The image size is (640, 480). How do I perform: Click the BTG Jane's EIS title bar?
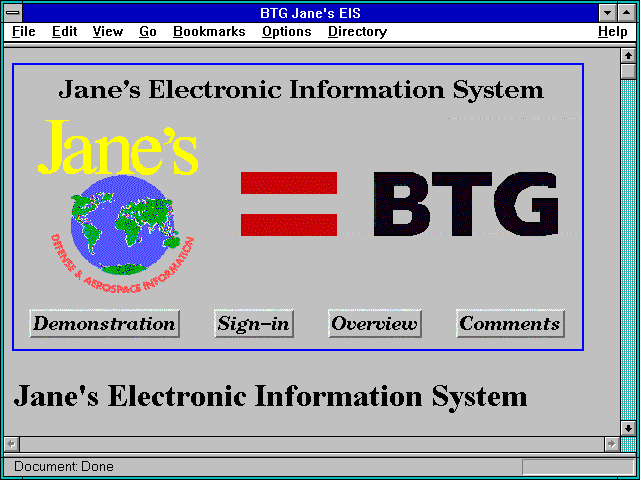311,13
